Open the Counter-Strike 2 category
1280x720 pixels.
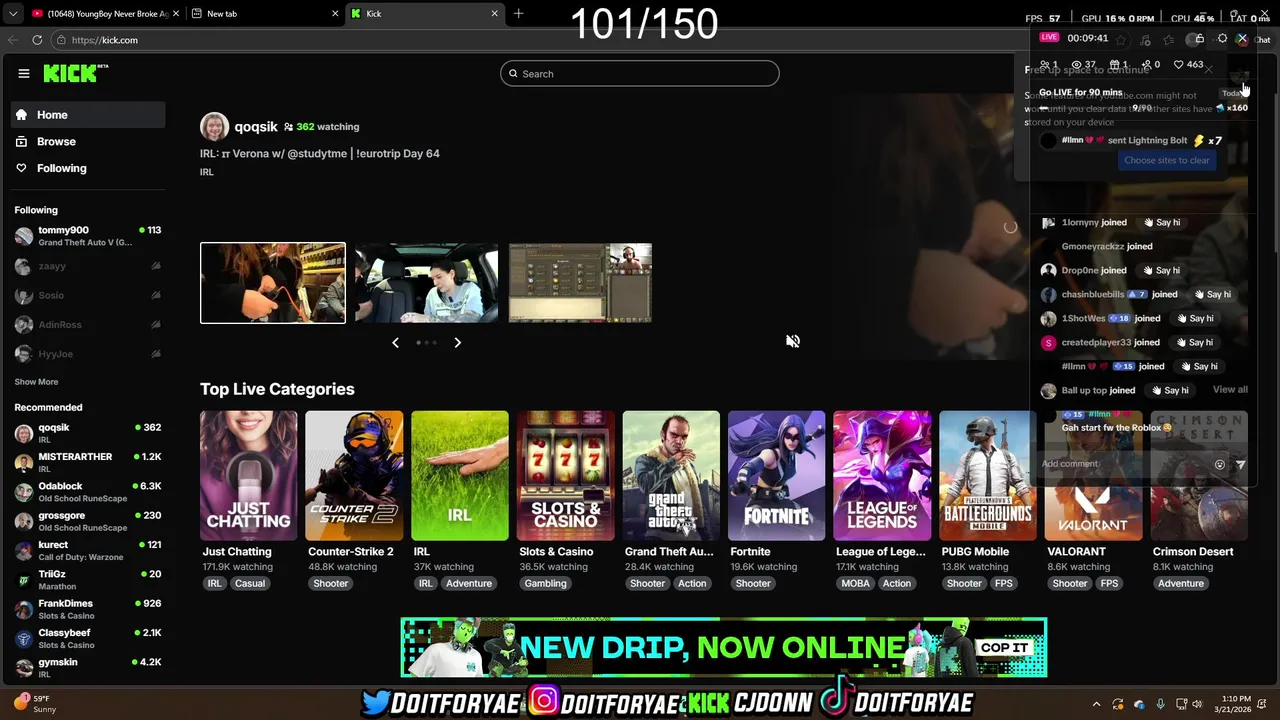pyautogui.click(x=354, y=476)
